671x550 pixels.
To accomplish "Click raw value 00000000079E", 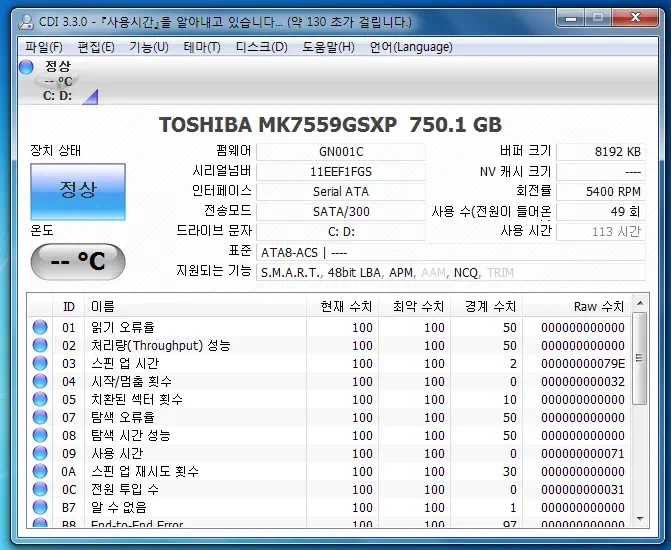I will point(582,363).
